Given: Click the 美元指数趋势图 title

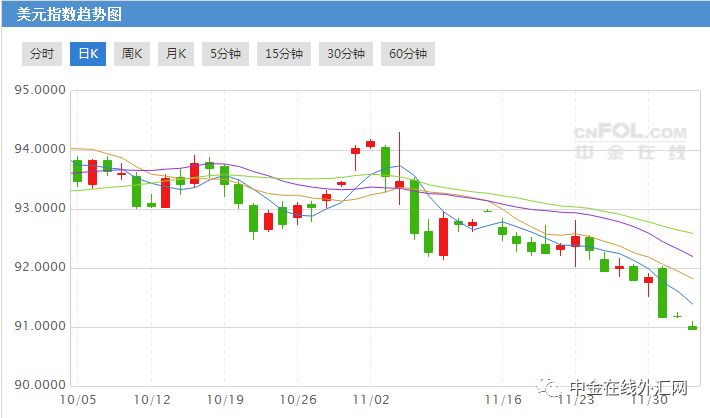Looking at the screenshot, I should click(x=69, y=14).
